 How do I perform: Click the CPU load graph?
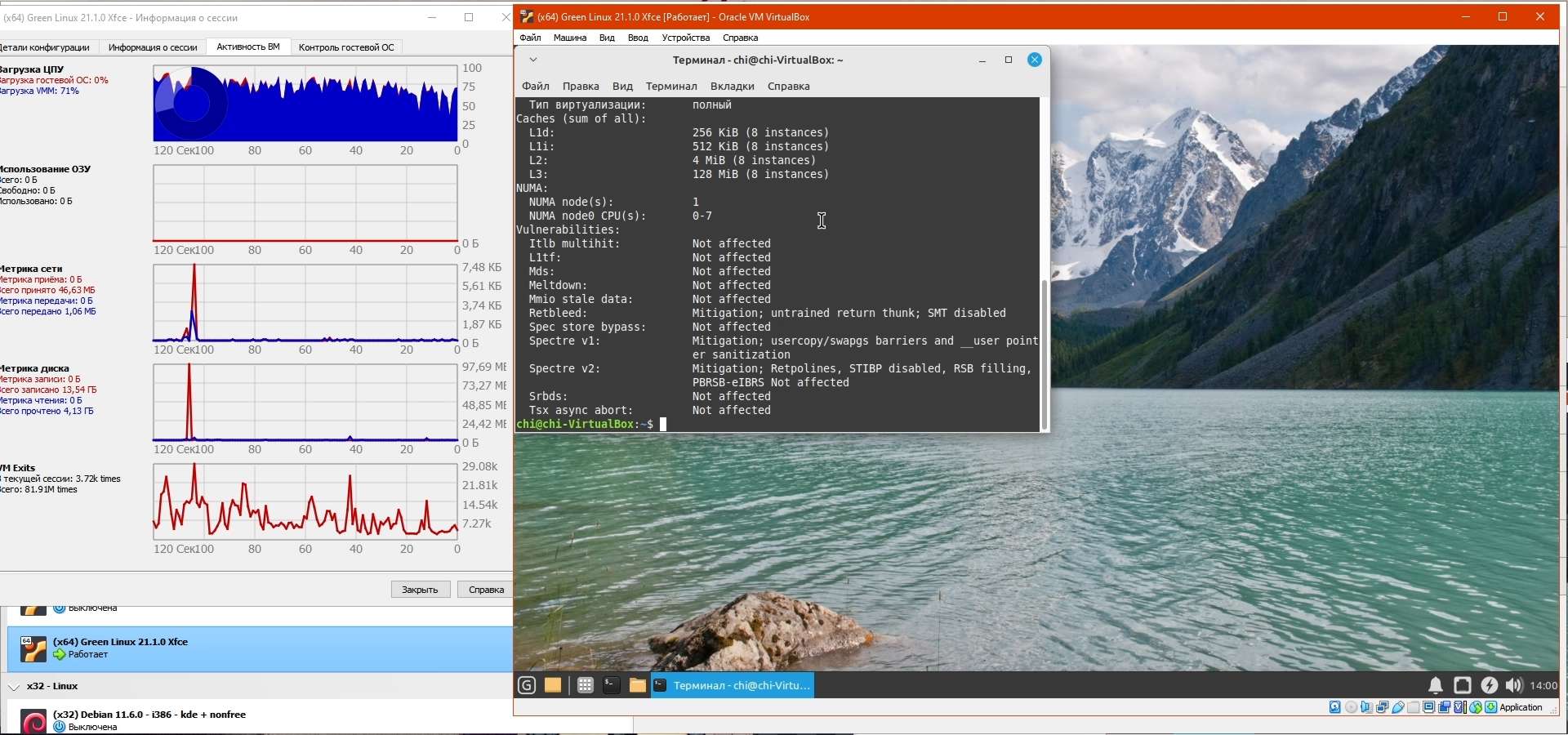click(305, 104)
